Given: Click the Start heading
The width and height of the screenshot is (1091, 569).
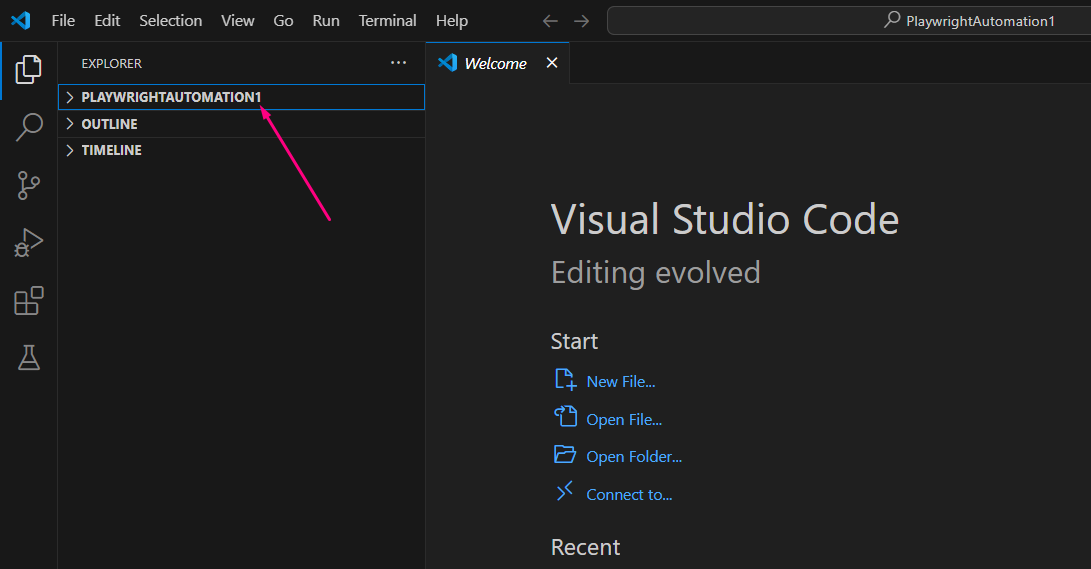Looking at the screenshot, I should (574, 342).
